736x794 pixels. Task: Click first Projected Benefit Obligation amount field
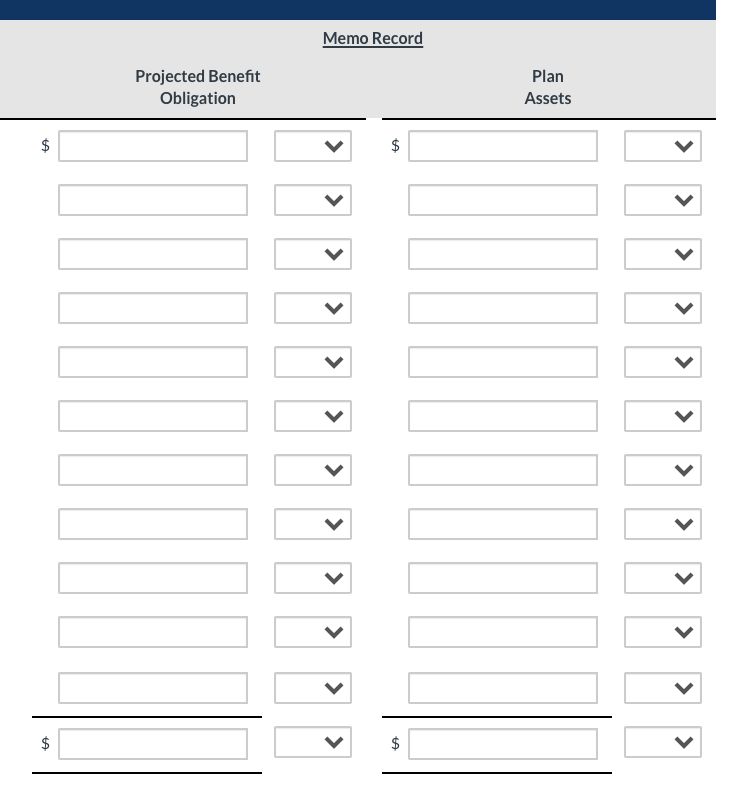tap(152, 146)
